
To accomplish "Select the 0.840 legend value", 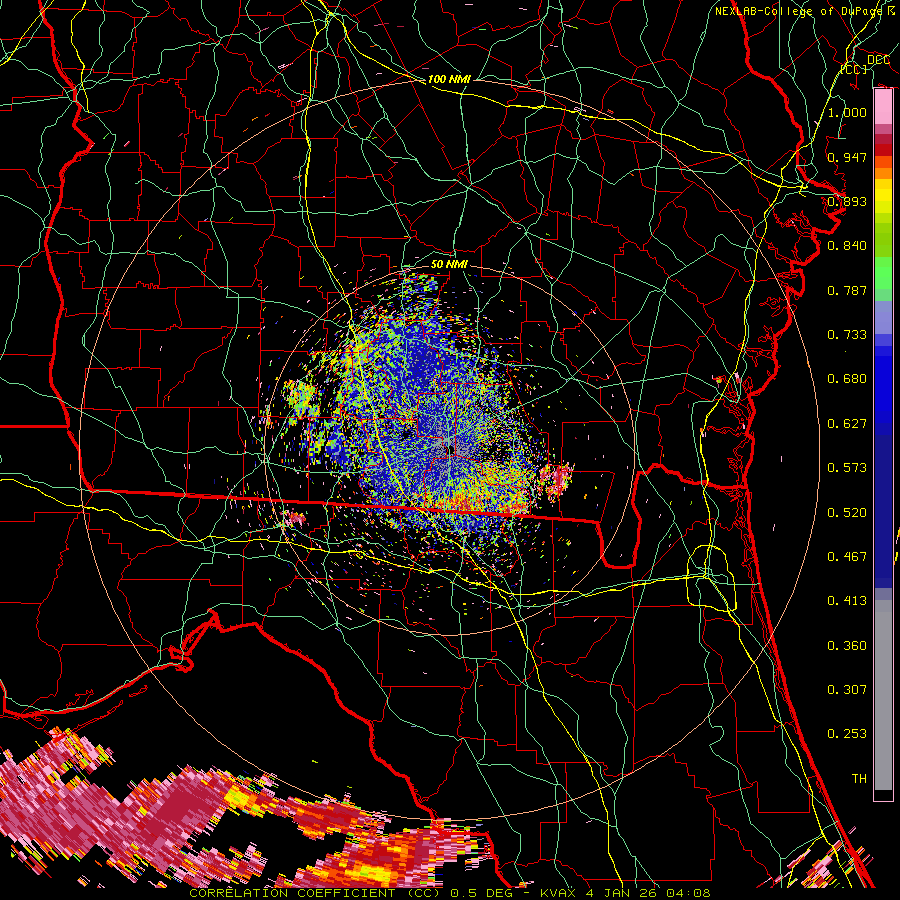I will tap(847, 245).
